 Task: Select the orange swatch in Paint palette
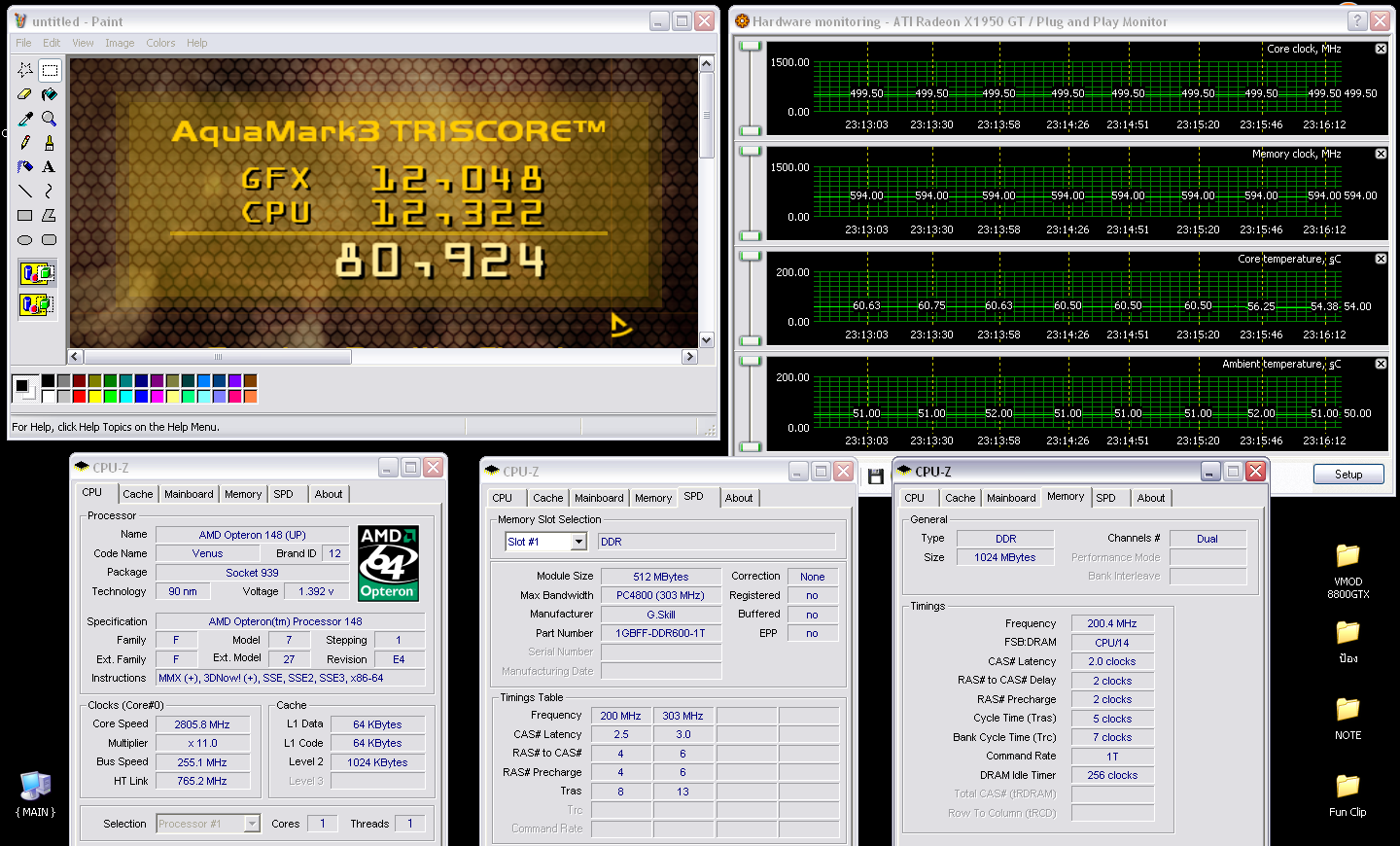tap(250, 396)
